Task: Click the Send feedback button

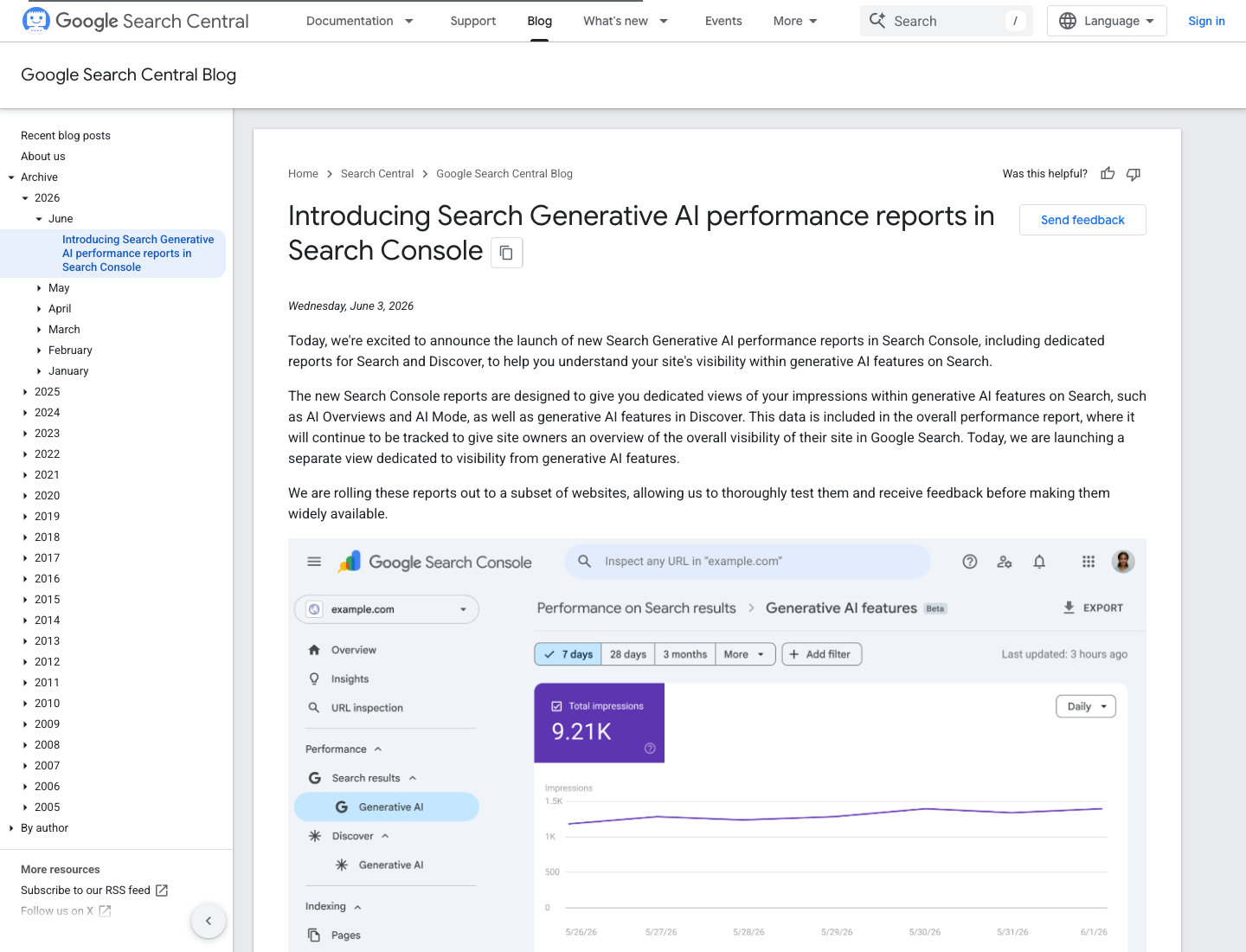Action: point(1082,220)
